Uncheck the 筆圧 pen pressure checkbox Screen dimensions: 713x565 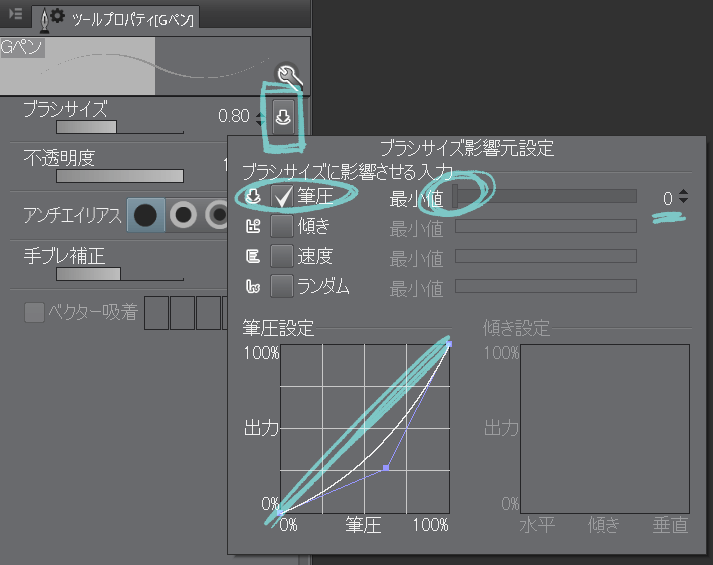tap(282, 198)
